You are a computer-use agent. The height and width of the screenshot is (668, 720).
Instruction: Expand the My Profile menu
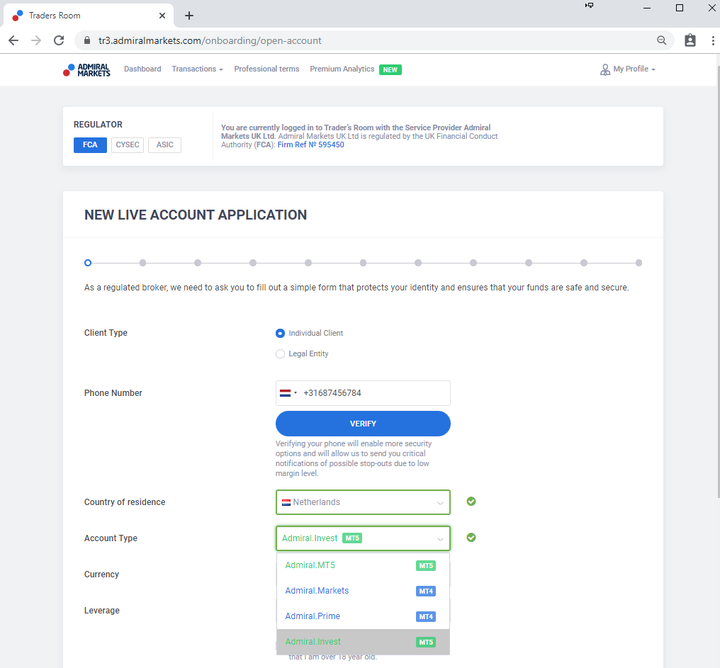point(634,69)
